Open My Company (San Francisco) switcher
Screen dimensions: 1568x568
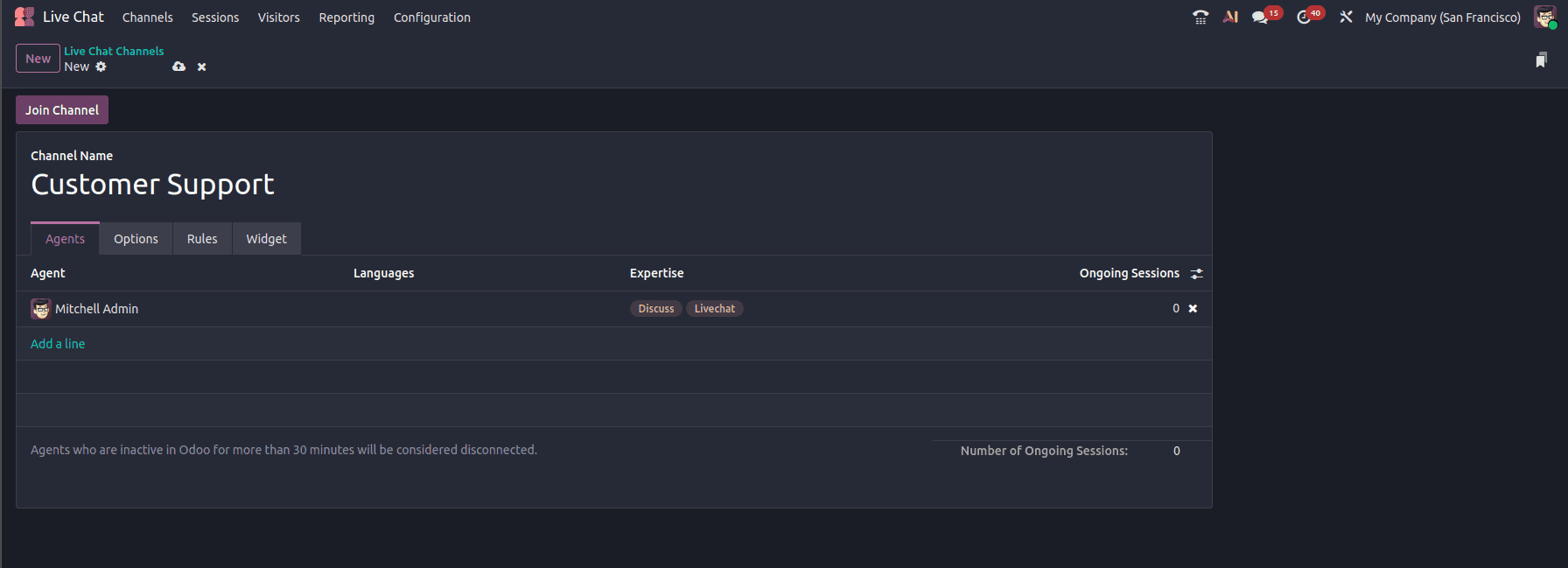1442,18
